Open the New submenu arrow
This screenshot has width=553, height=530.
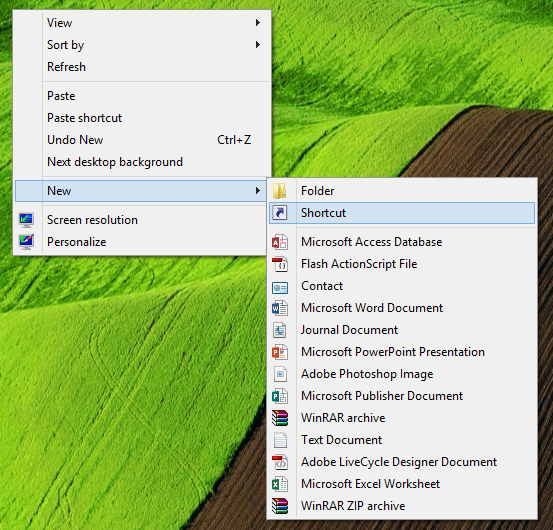tap(258, 191)
